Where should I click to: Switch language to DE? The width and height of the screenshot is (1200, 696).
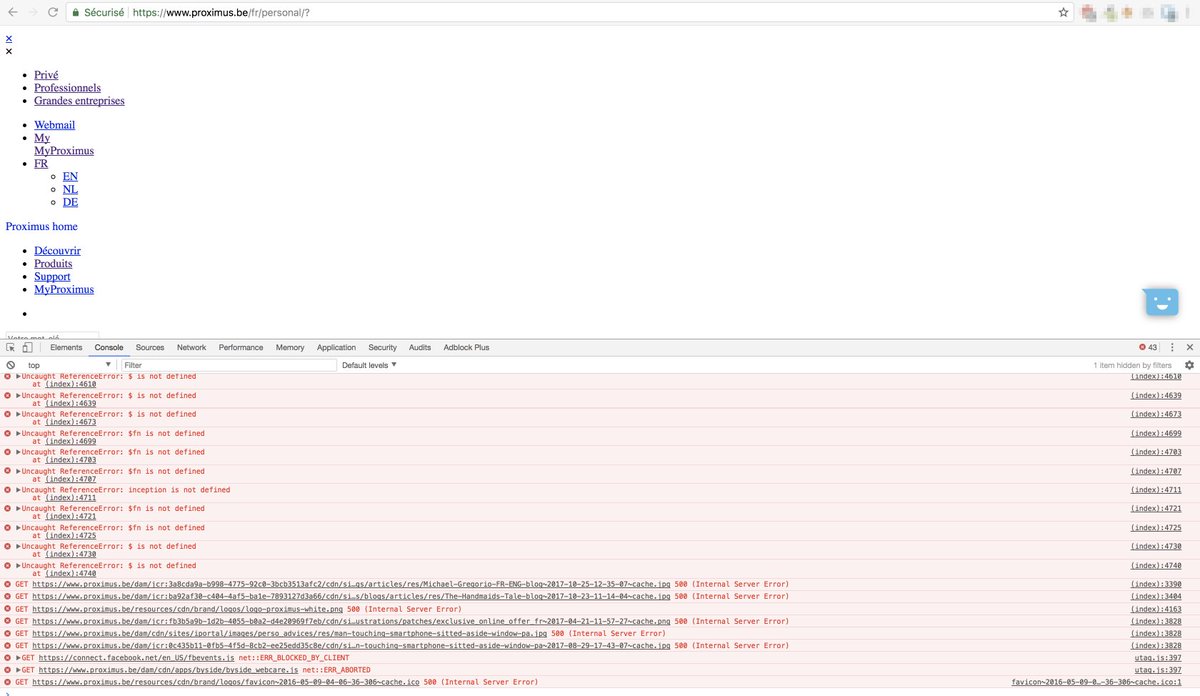pyautogui.click(x=70, y=203)
